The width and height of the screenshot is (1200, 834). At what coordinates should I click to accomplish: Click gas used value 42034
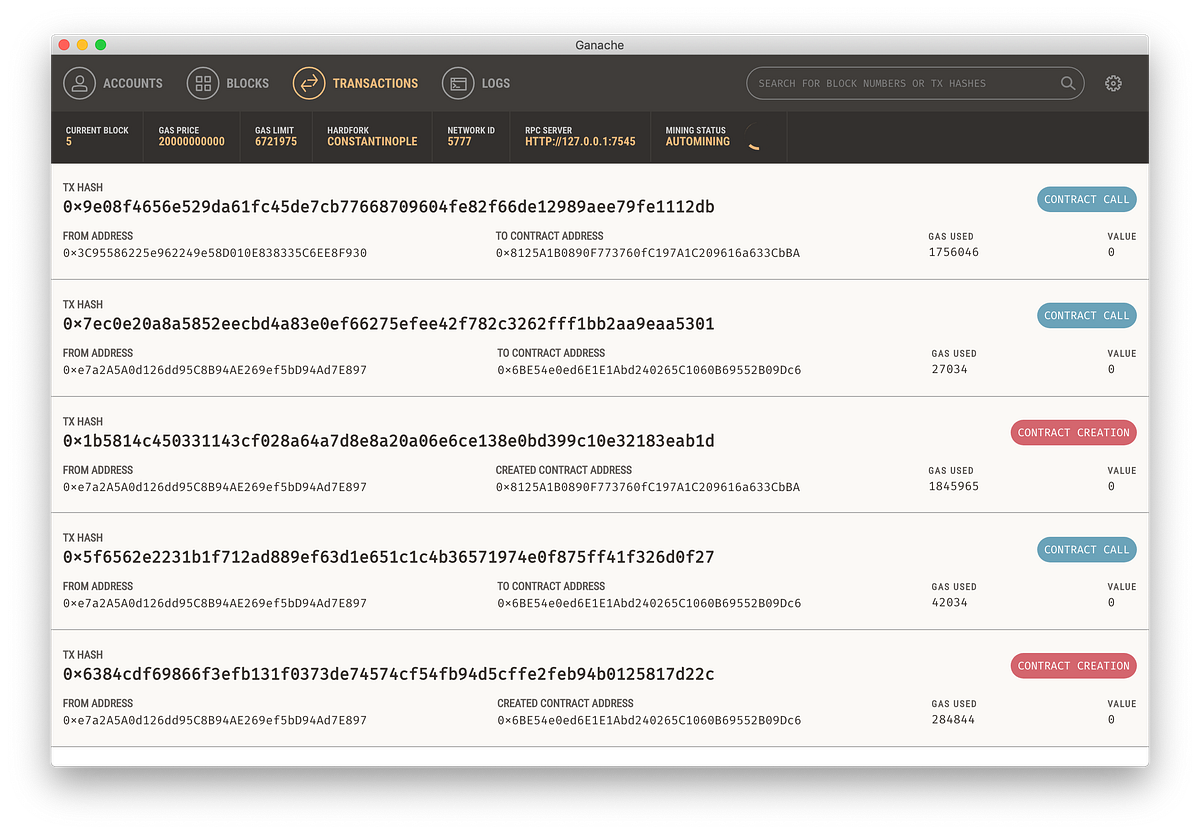pos(950,603)
